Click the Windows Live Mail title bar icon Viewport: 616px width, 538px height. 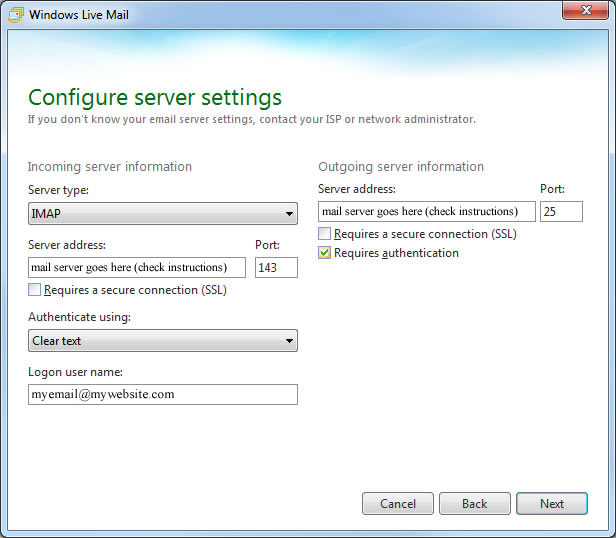(15, 14)
